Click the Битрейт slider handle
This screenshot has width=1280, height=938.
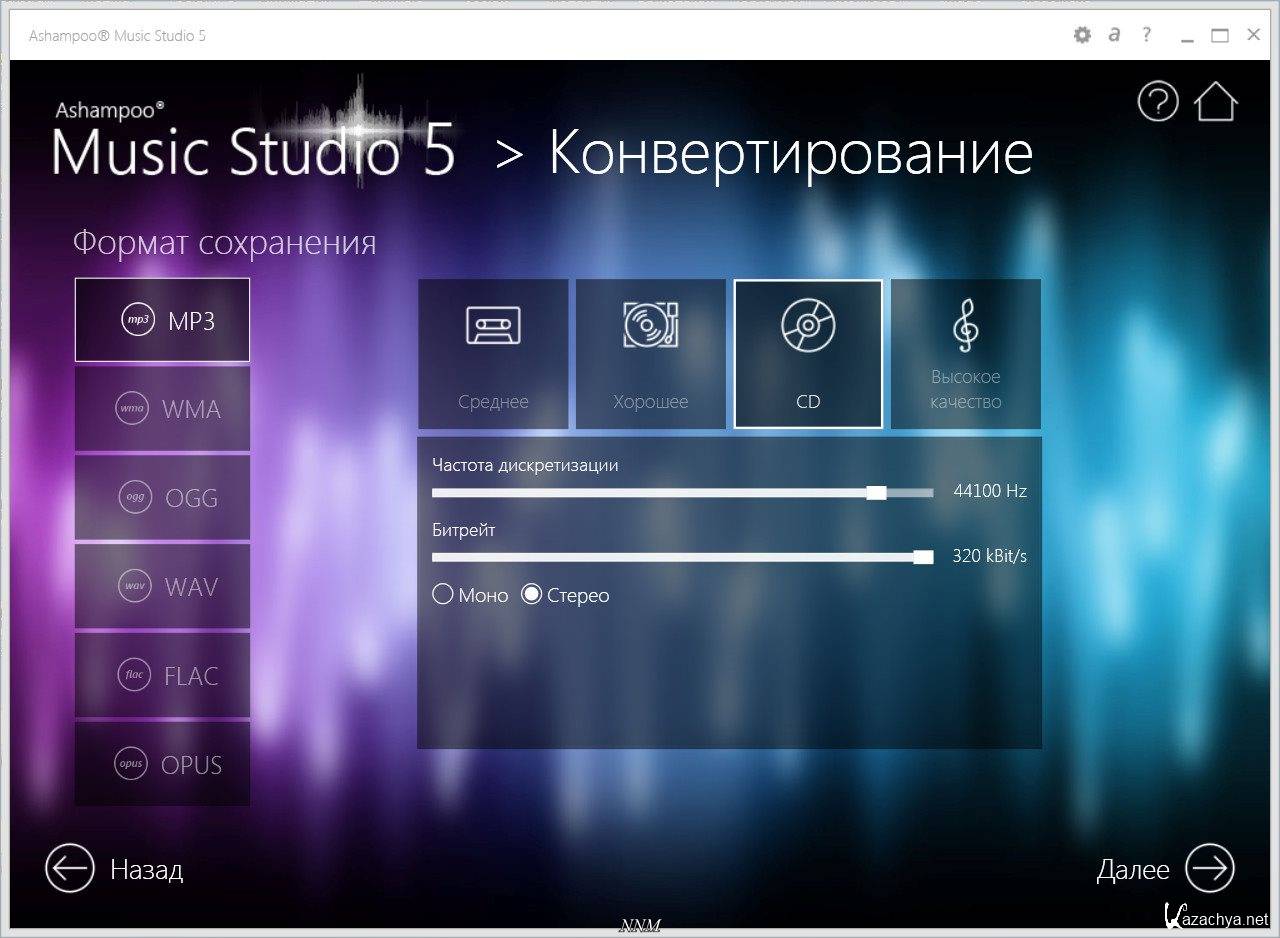click(x=923, y=557)
